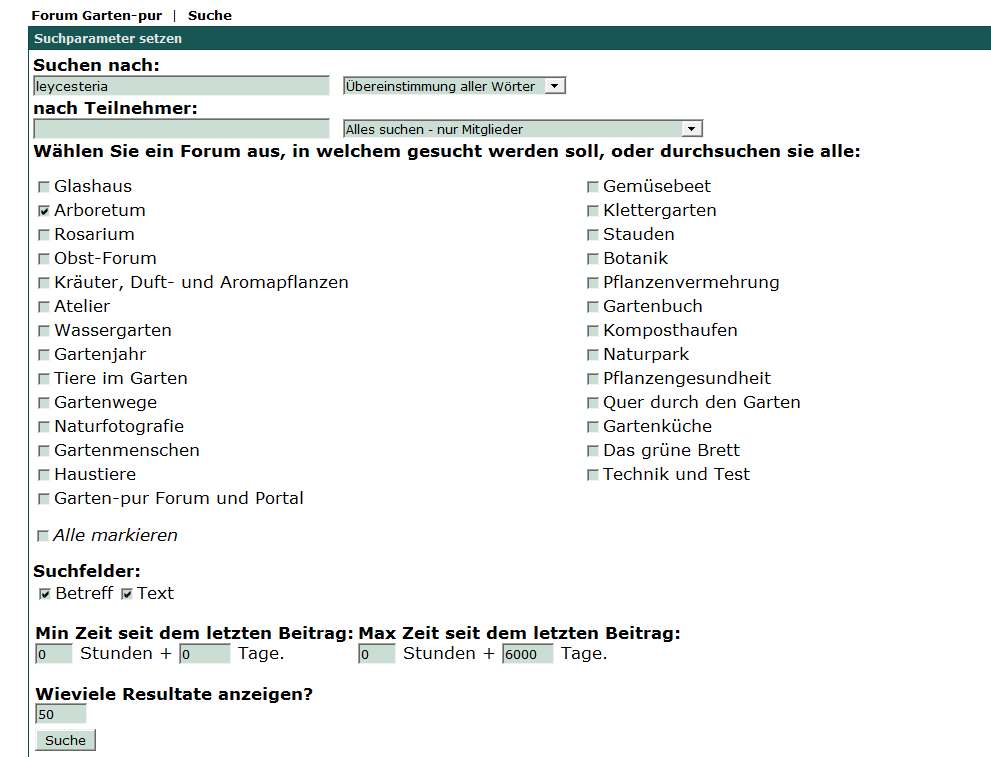Focus the empty Teilnehmer input field
Image resolution: width=991 pixels, height=757 pixels.
[180, 129]
